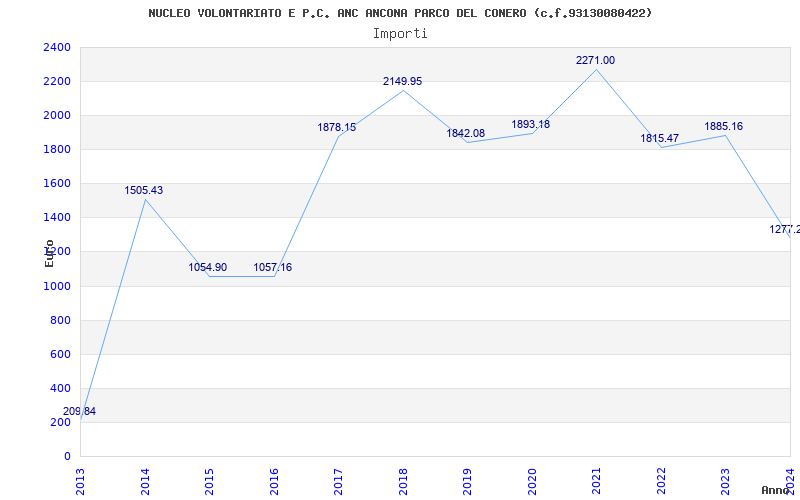Select the y-axis value 800
Screen dimensions: 800x500
click(61, 320)
